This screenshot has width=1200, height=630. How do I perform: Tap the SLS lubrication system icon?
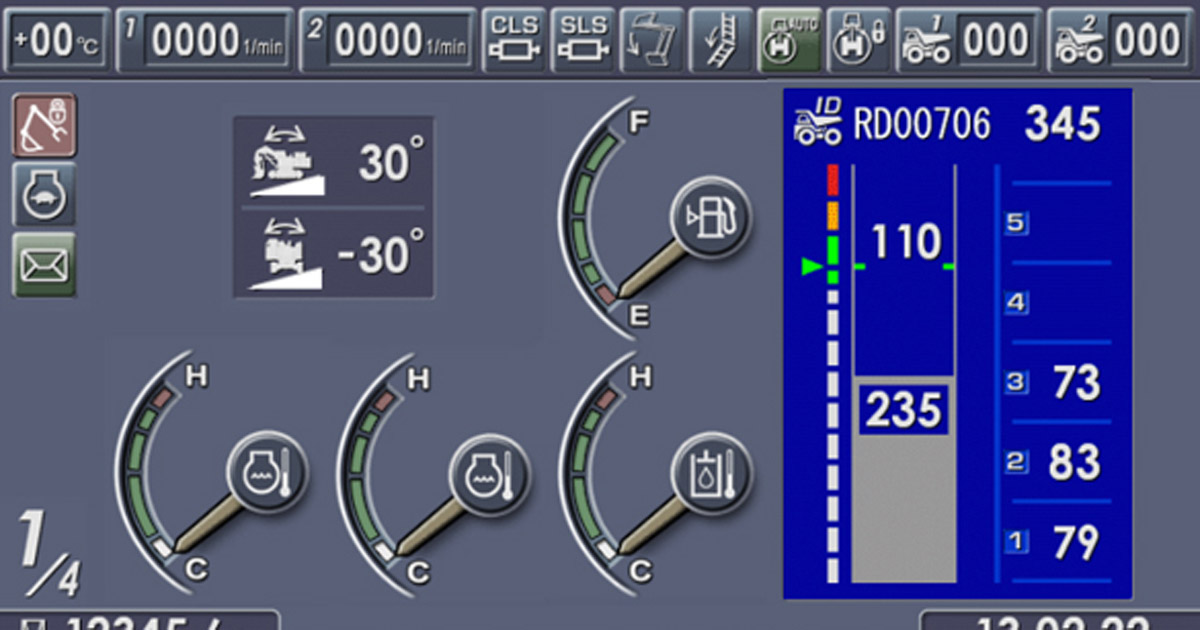(x=583, y=40)
